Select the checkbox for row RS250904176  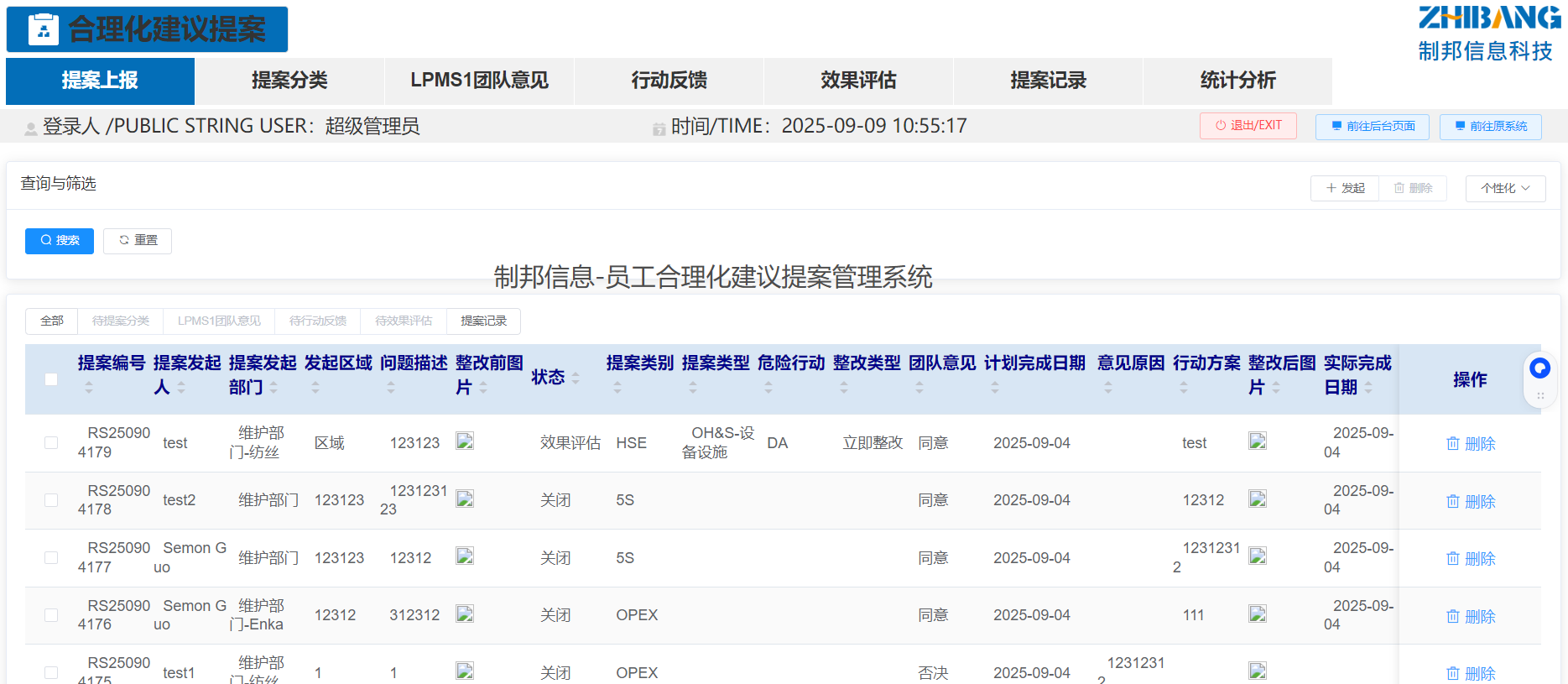pyautogui.click(x=51, y=615)
